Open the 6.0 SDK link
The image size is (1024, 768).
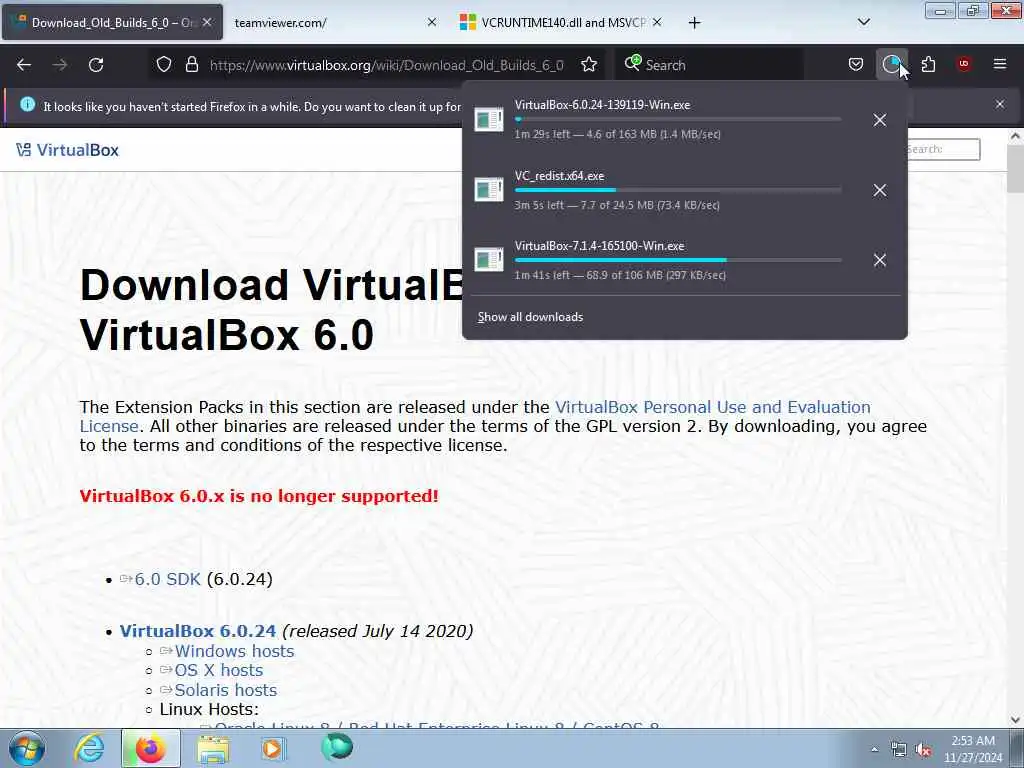point(167,579)
